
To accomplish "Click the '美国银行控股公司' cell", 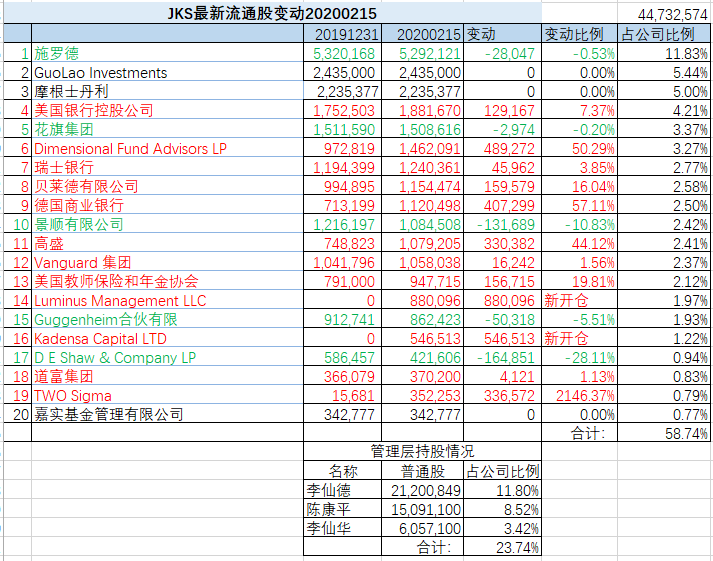I will pyautogui.click(x=167, y=110).
